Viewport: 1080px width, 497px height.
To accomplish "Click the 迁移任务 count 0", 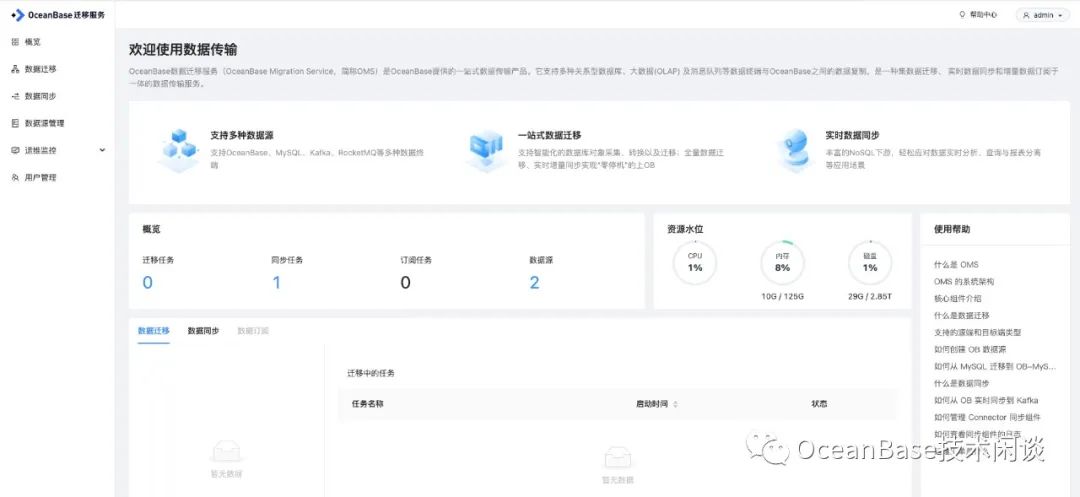I will (x=147, y=283).
